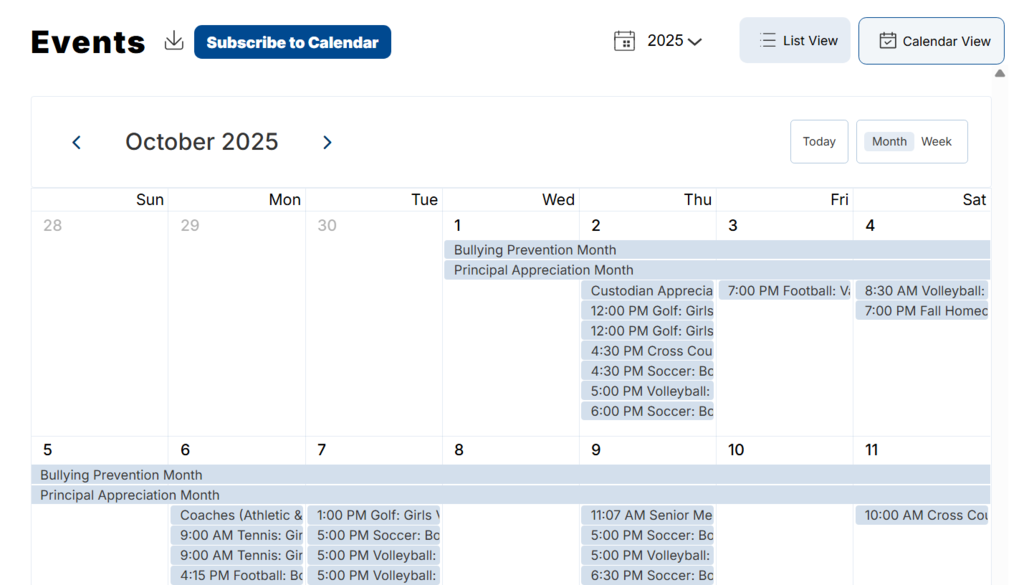Click the scroll-to-top triangle at the right edge

(1000, 71)
